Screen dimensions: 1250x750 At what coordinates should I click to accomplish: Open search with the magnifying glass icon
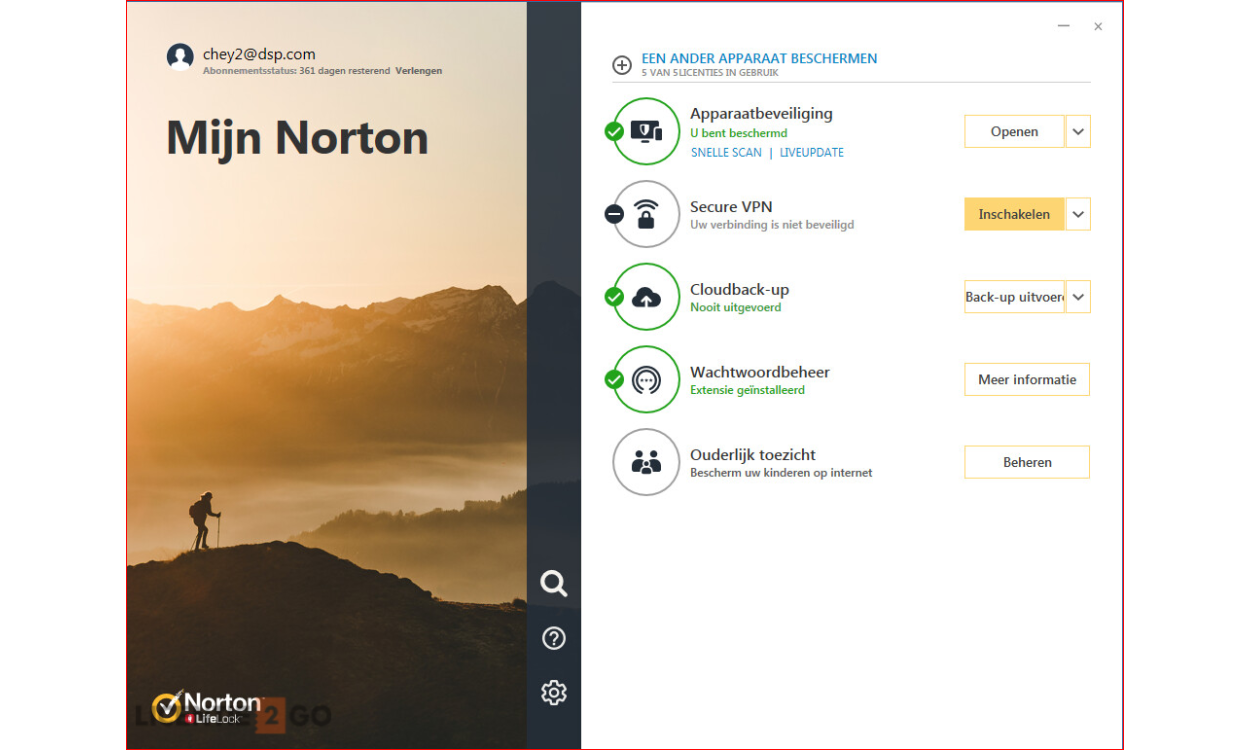[554, 584]
